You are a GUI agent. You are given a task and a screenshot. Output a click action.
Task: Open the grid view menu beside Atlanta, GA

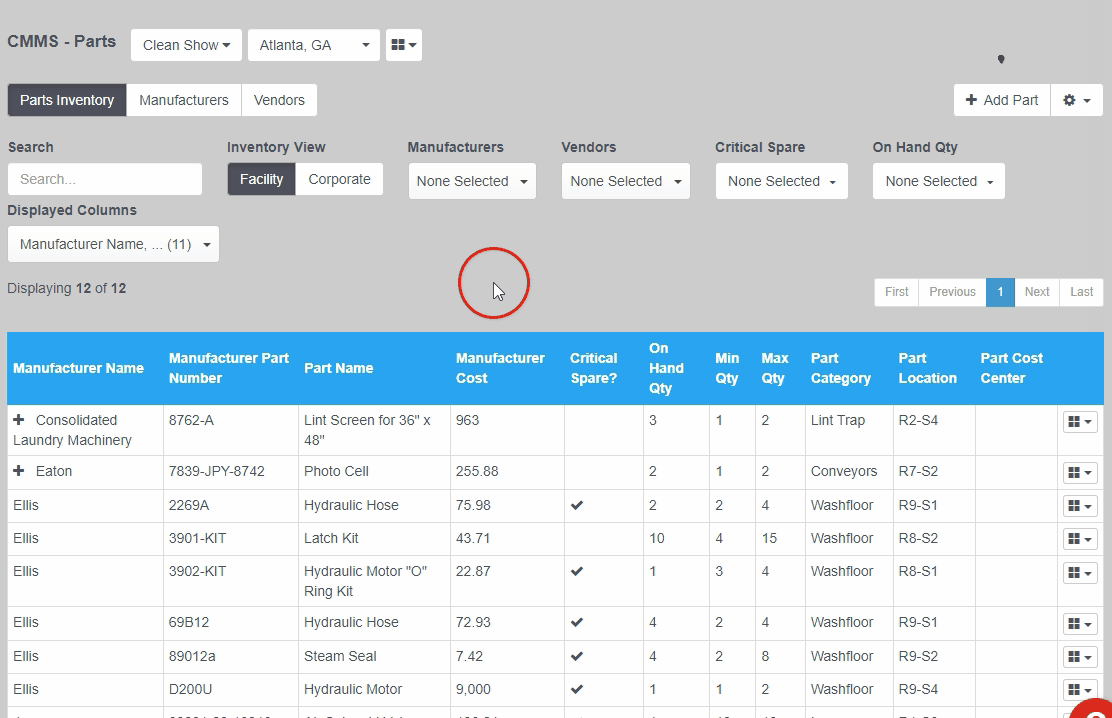click(x=404, y=45)
